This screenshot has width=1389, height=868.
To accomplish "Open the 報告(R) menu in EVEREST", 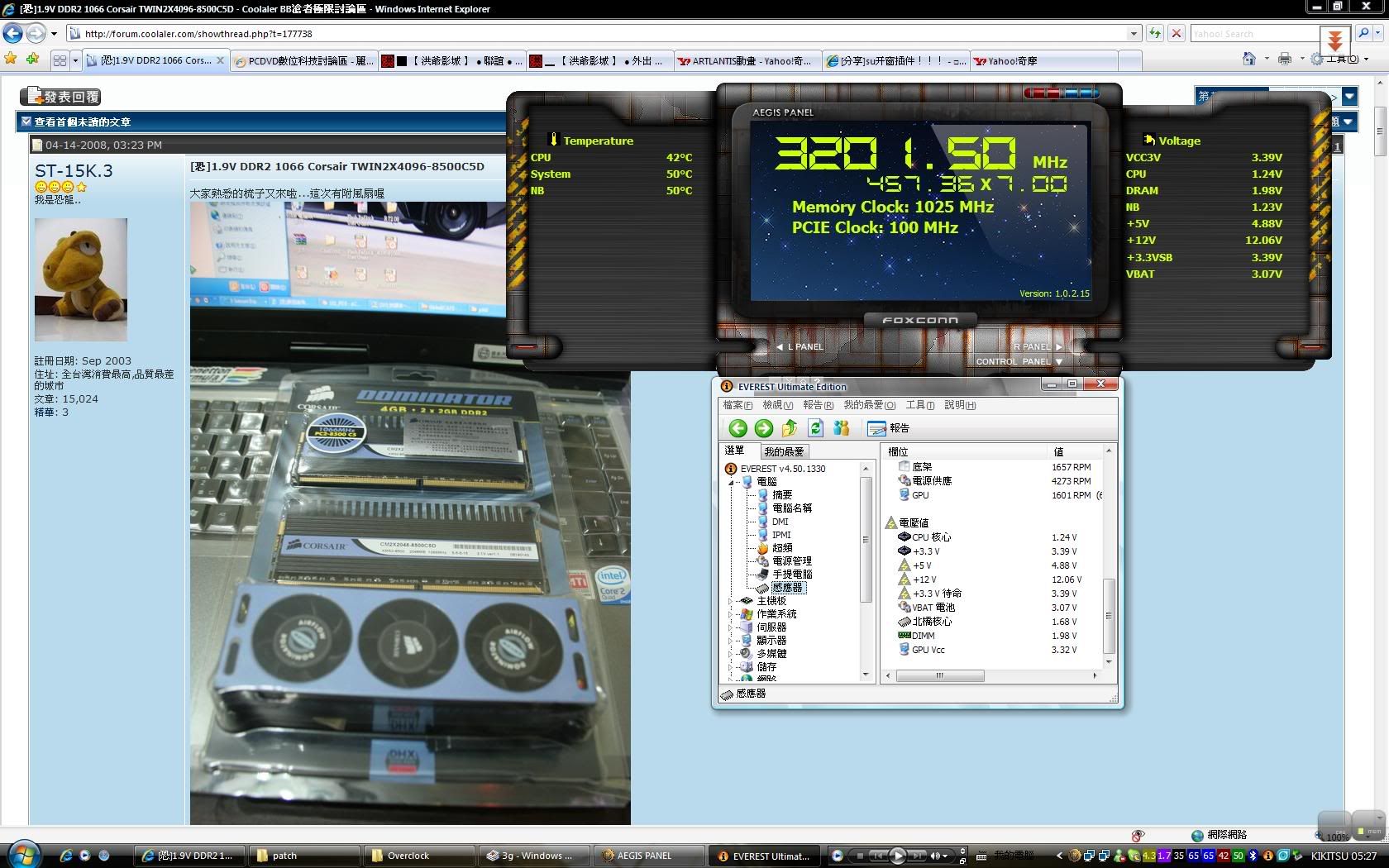I will click(x=818, y=405).
